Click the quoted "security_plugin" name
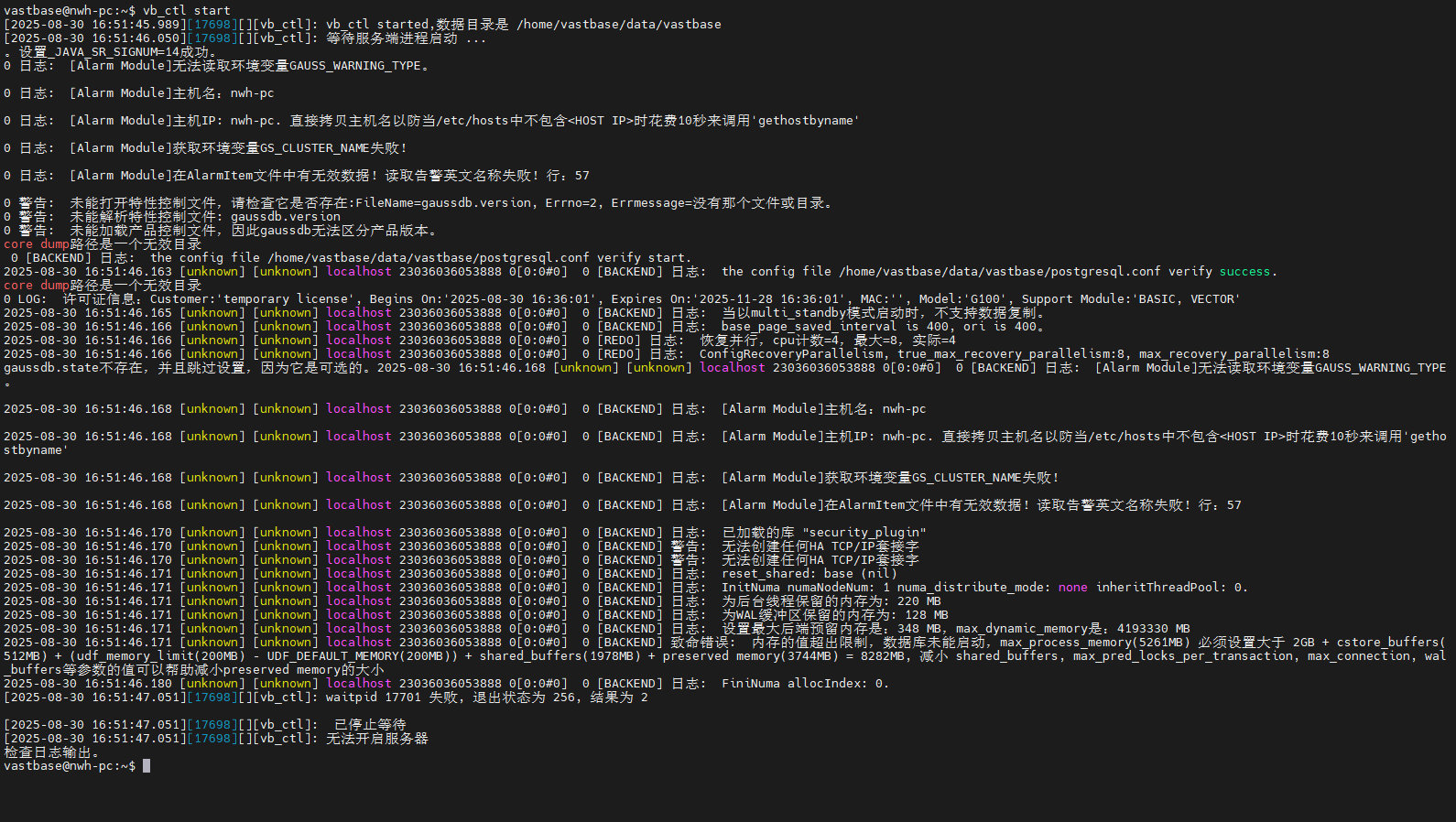The image size is (1456, 822). click(864, 533)
